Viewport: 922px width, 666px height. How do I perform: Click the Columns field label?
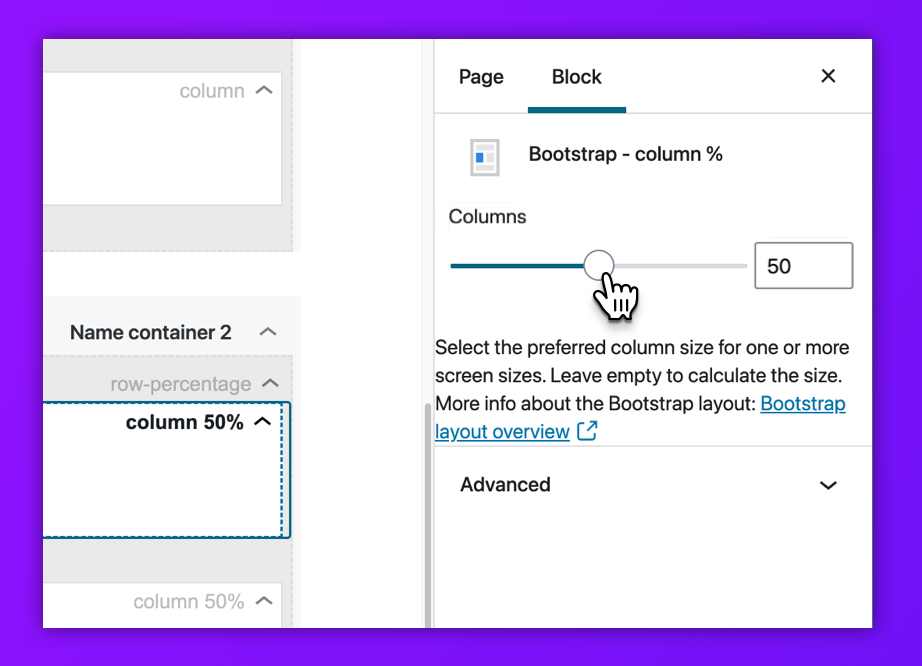[487, 216]
